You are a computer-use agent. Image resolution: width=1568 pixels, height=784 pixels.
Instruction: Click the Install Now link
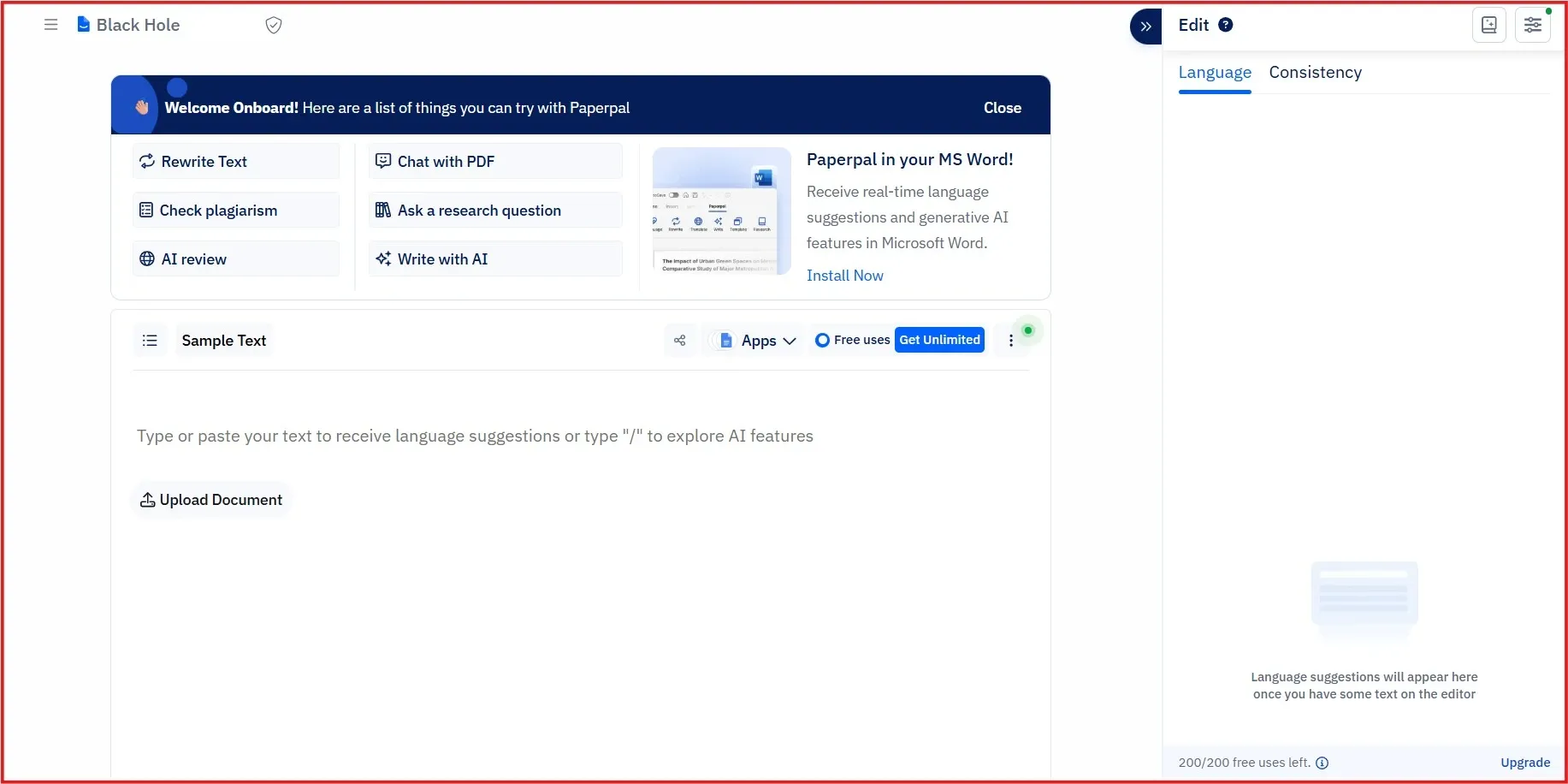pyautogui.click(x=844, y=276)
